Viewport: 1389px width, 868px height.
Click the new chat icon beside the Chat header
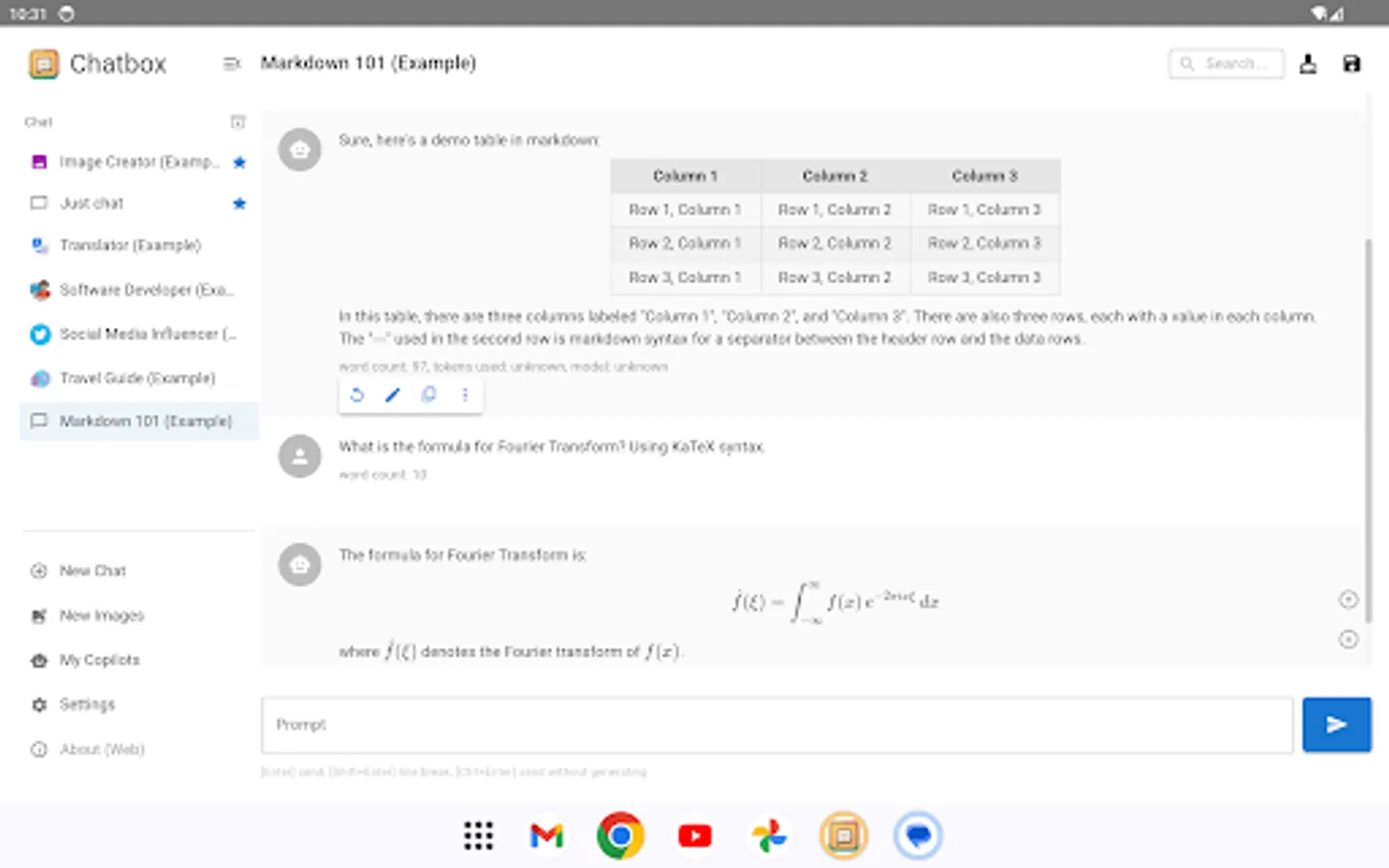tap(238, 122)
